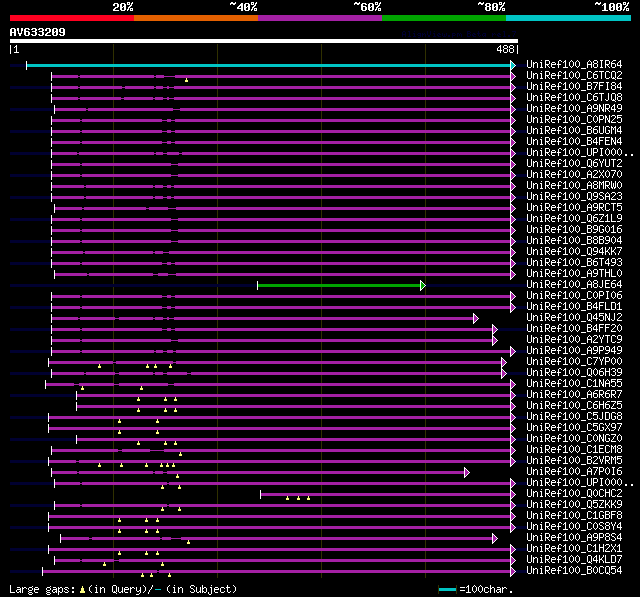Viewport: 640px width, 597px height.
Task: Select the UniRef100_Q6Z1L9 label
Action: click(574, 219)
